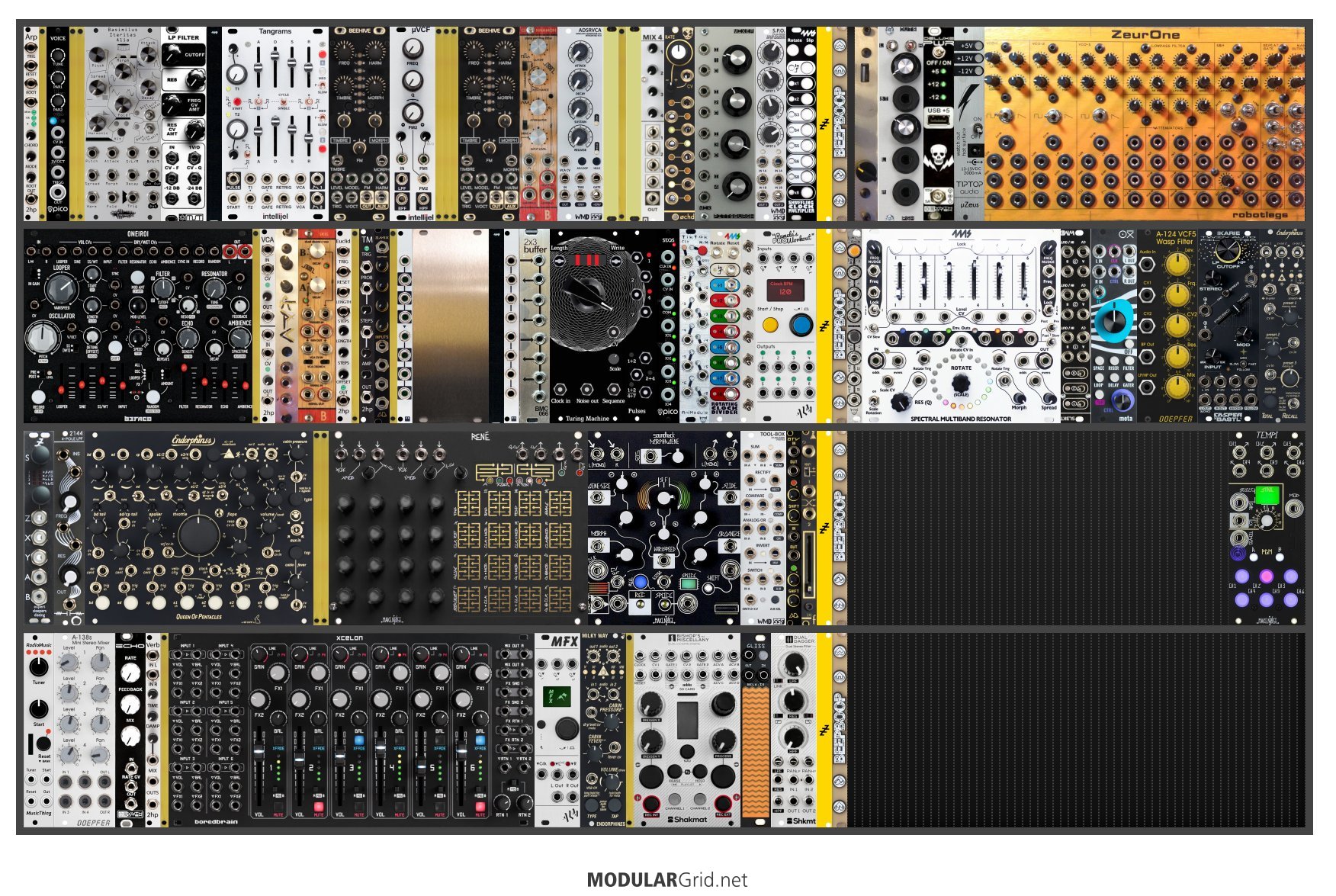
Task: Select the S.P.O. oscillator module
Action: [x=771, y=124]
